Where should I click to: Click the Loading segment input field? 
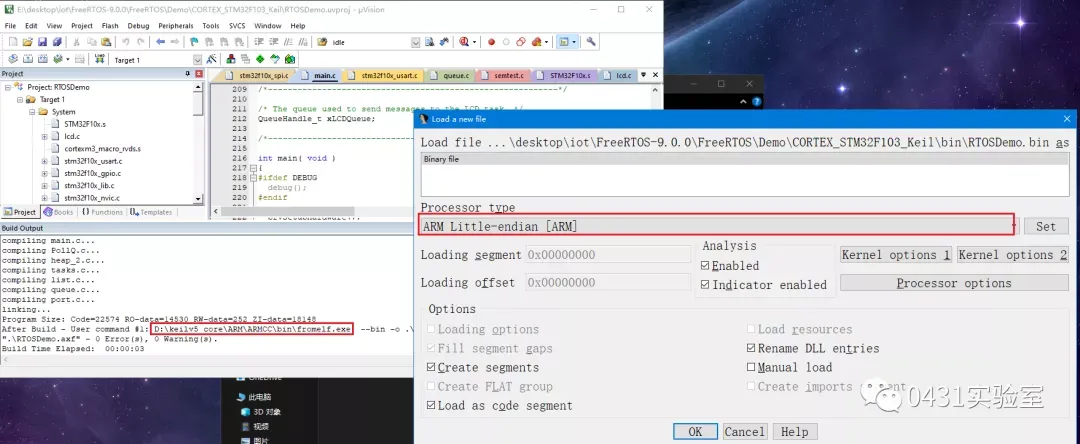point(608,255)
